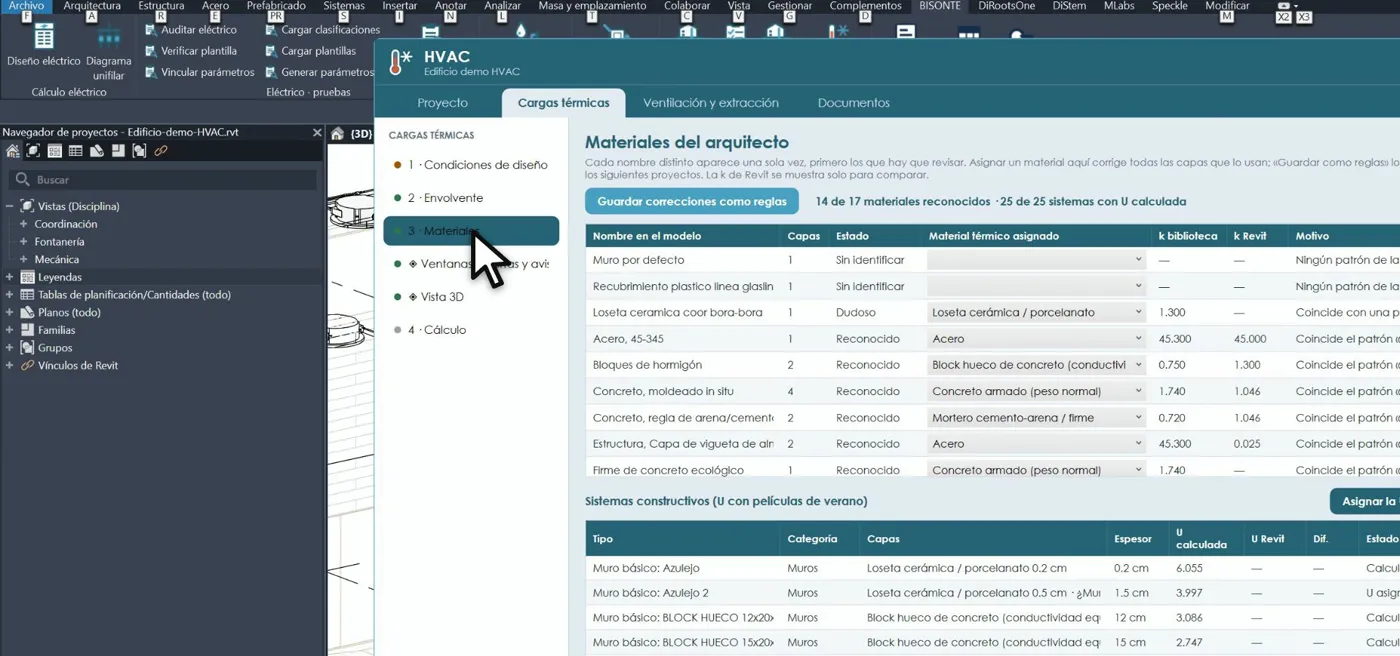Open the Documentos tab

click(x=853, y=103)
